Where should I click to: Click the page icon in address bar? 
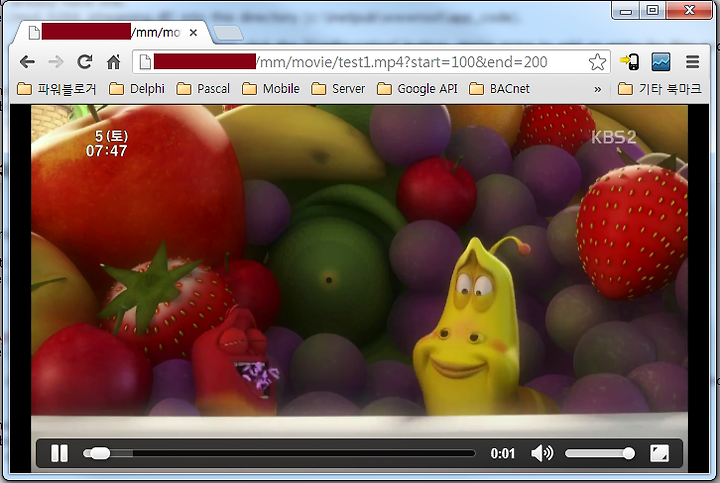(x=145, y=62)
